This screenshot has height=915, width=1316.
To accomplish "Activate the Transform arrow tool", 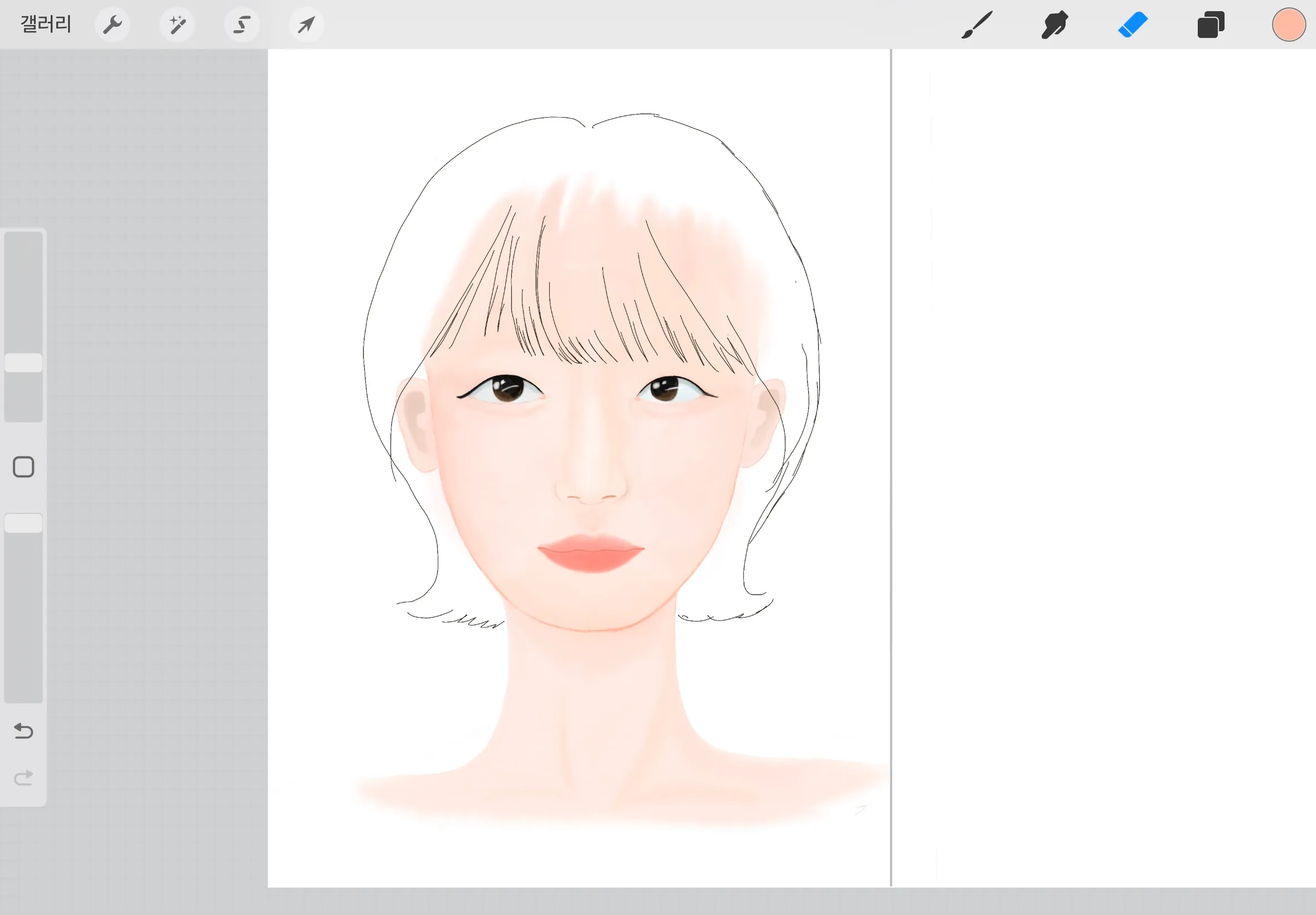I will (307, 25).
